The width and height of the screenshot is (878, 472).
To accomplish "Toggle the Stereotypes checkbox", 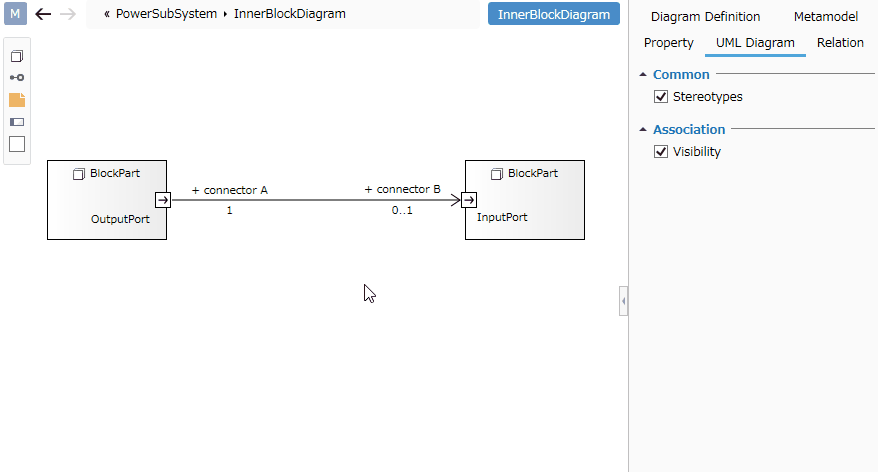I will tap(661, 97).
